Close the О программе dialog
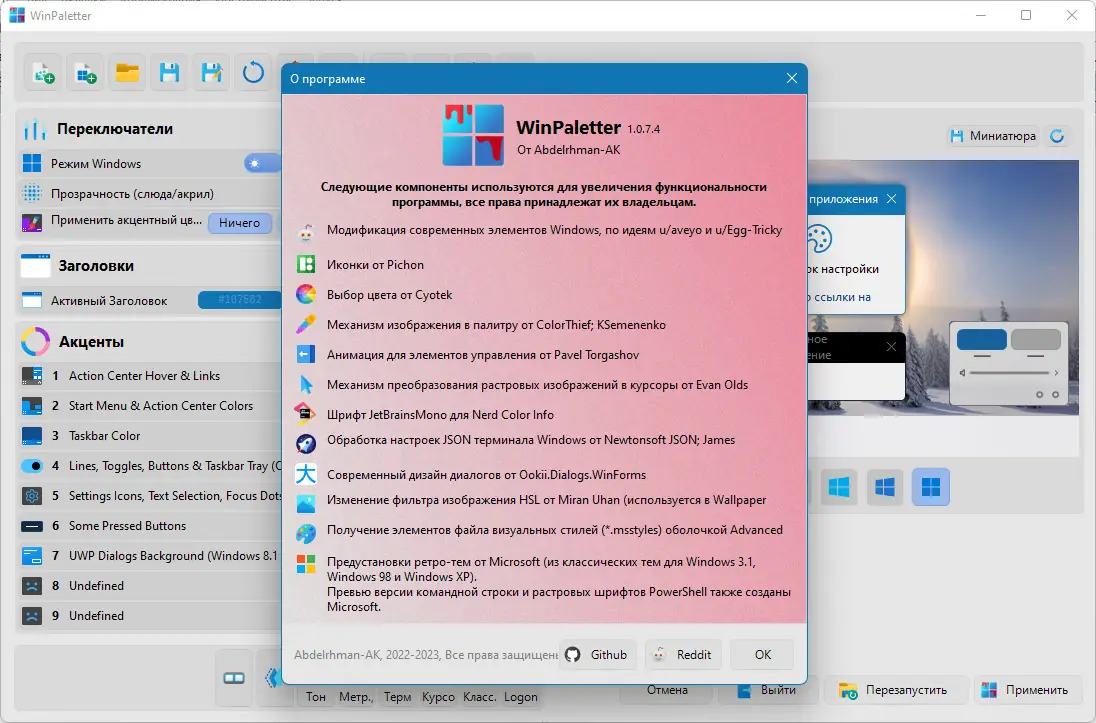Image resolution: width=1096 pixels, height=723 pixels. click(x=791, y=78)
